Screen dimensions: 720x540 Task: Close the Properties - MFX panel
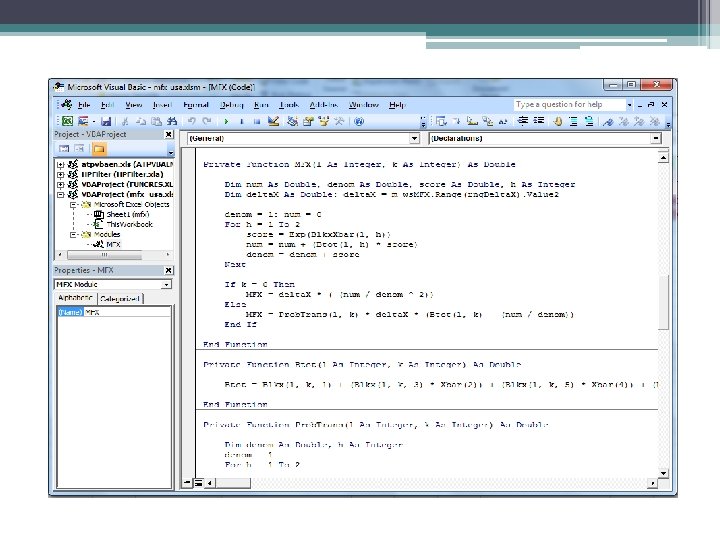[169, 270]
